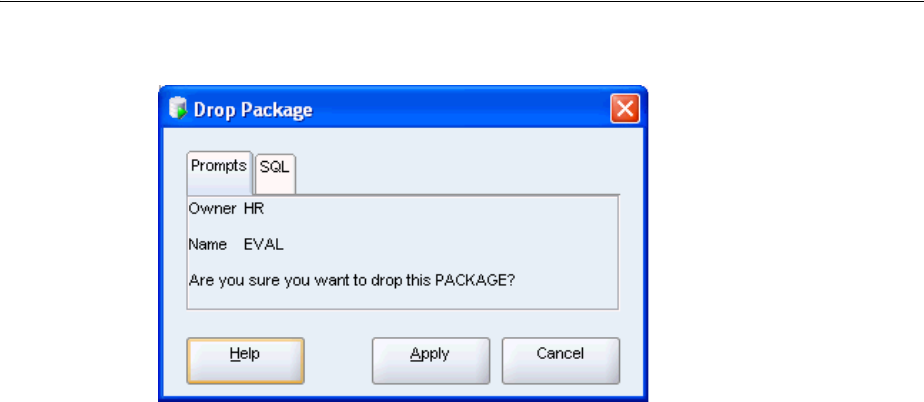Click the HR owner value
Screen dimensions: 924x402
tap(254, 209)
